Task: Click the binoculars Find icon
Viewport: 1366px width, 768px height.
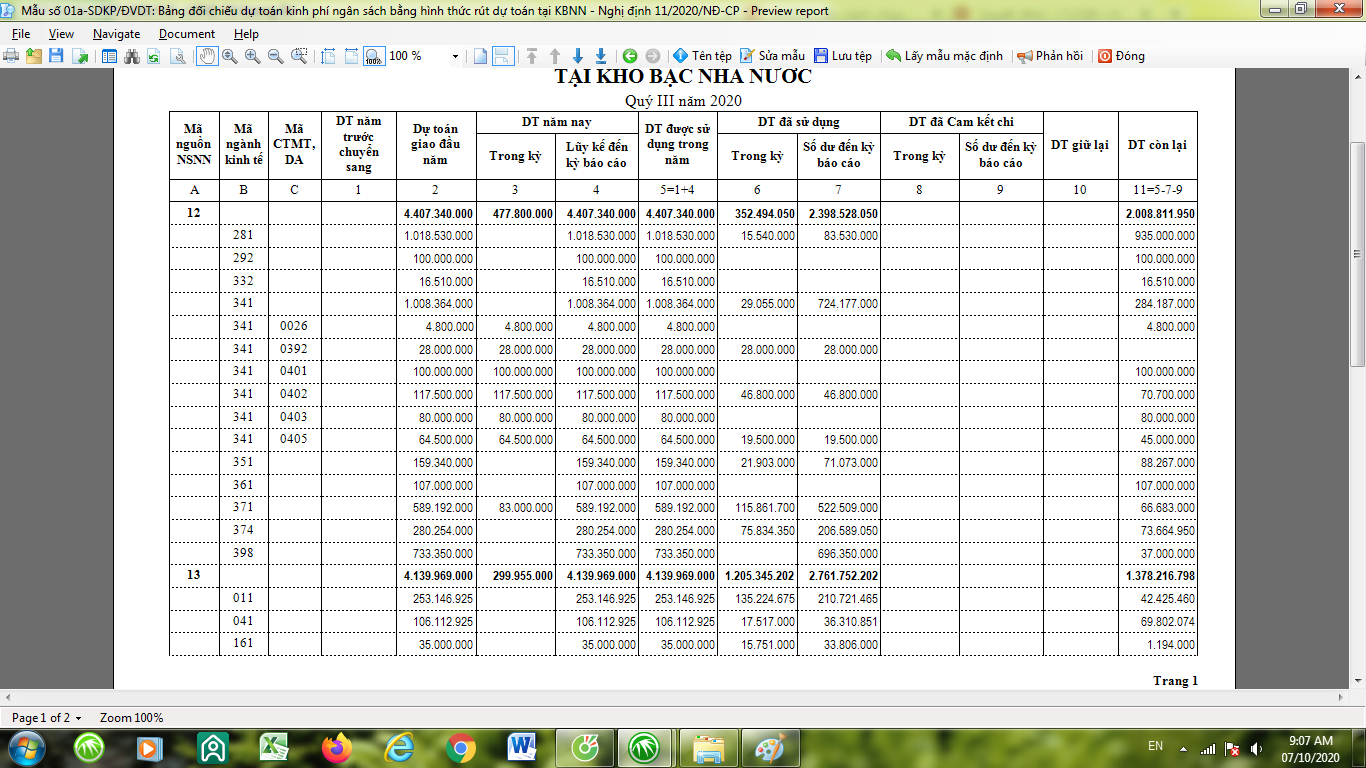Action: coord(132,56)
